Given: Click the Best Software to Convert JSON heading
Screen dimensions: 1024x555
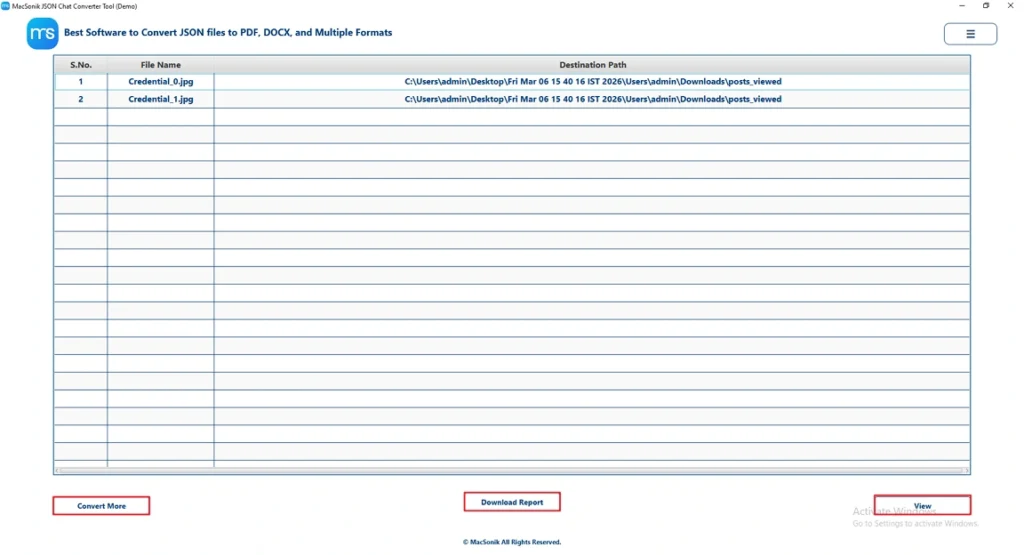Looking at the screenshot, I should click(x=228, y=33).
